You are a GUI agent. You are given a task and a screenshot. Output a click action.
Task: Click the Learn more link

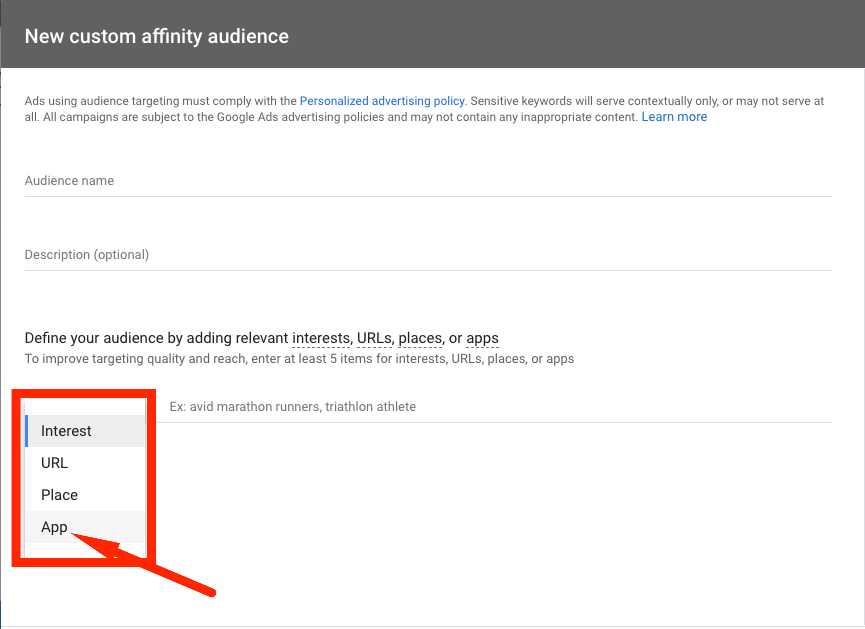(x=674, y=117)
